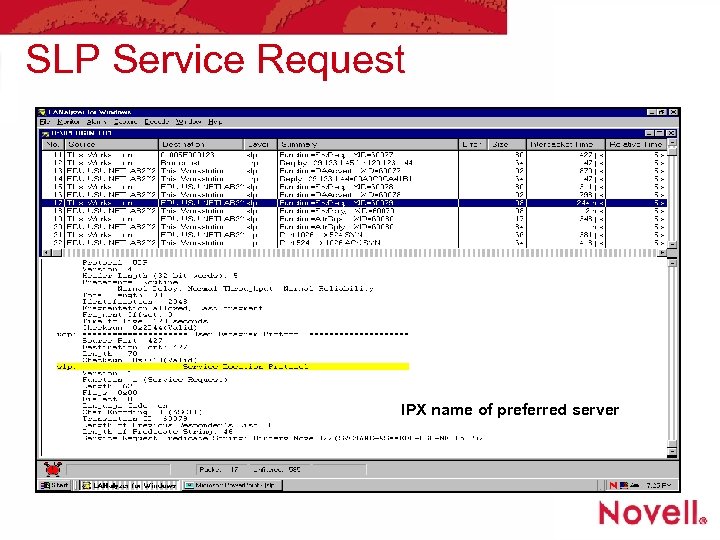The width and height of the screenshot is (720, 540).
Task: Click the flag language tray icon
Action: (x=624, y=485)
